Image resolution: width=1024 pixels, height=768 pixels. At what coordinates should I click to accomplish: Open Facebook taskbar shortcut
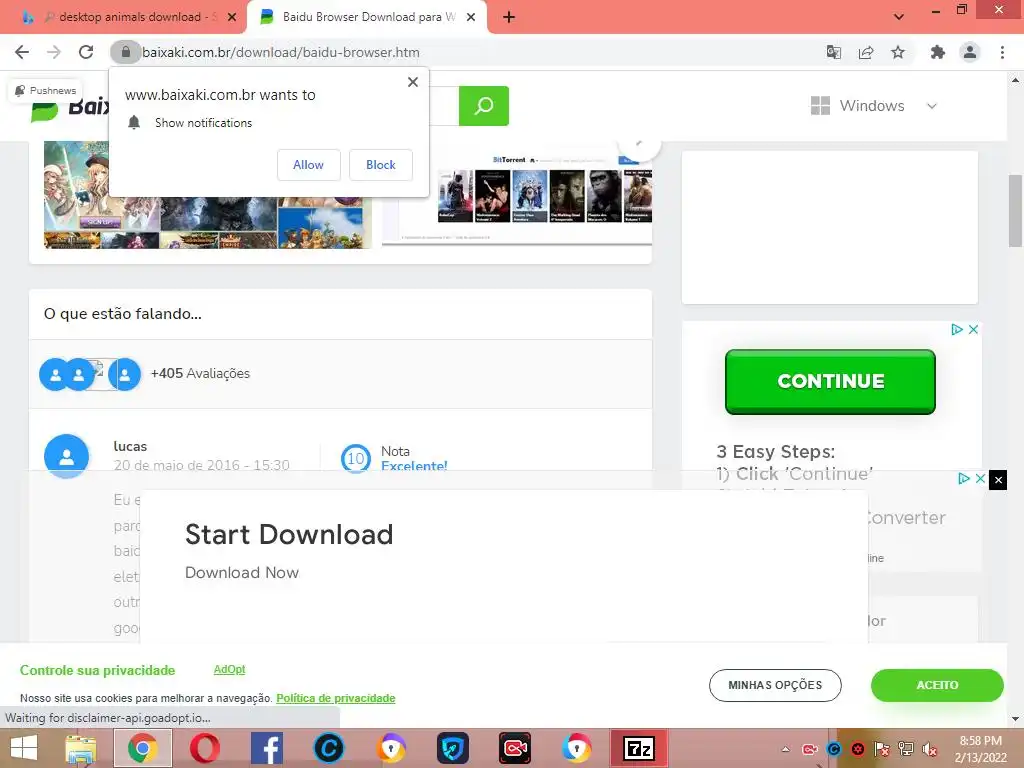point(266,748)
